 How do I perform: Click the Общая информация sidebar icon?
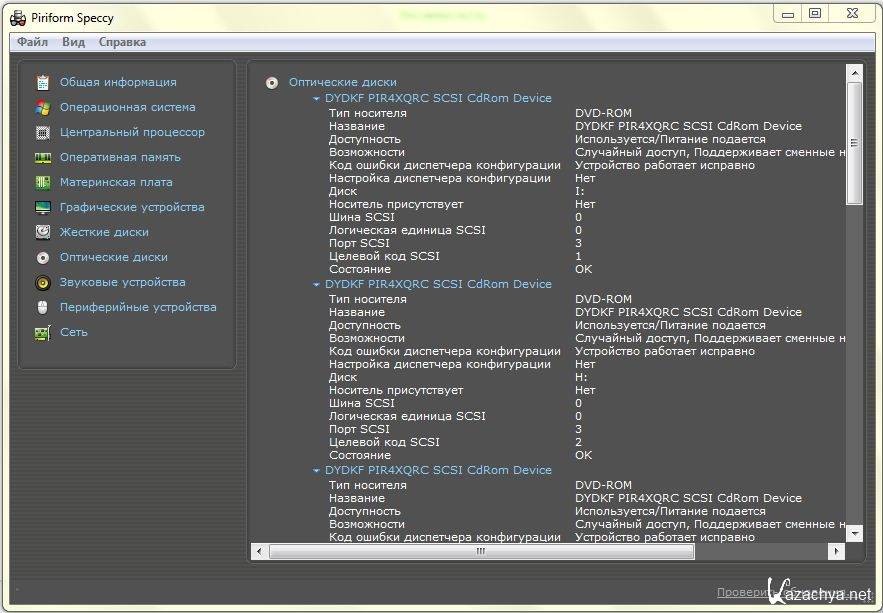[43, 82]
